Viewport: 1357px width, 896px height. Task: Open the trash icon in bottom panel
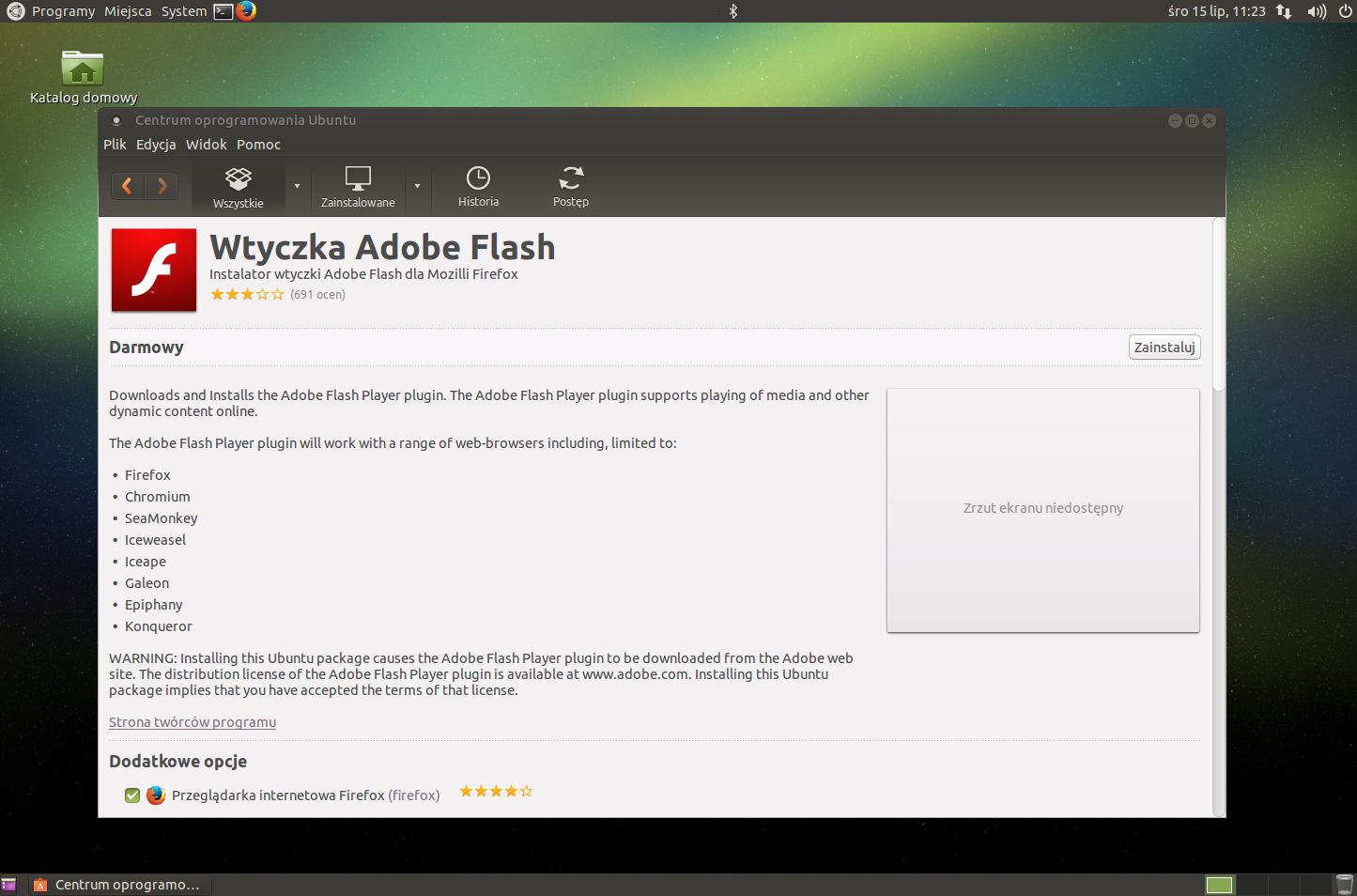click(x=1345, y=885)
